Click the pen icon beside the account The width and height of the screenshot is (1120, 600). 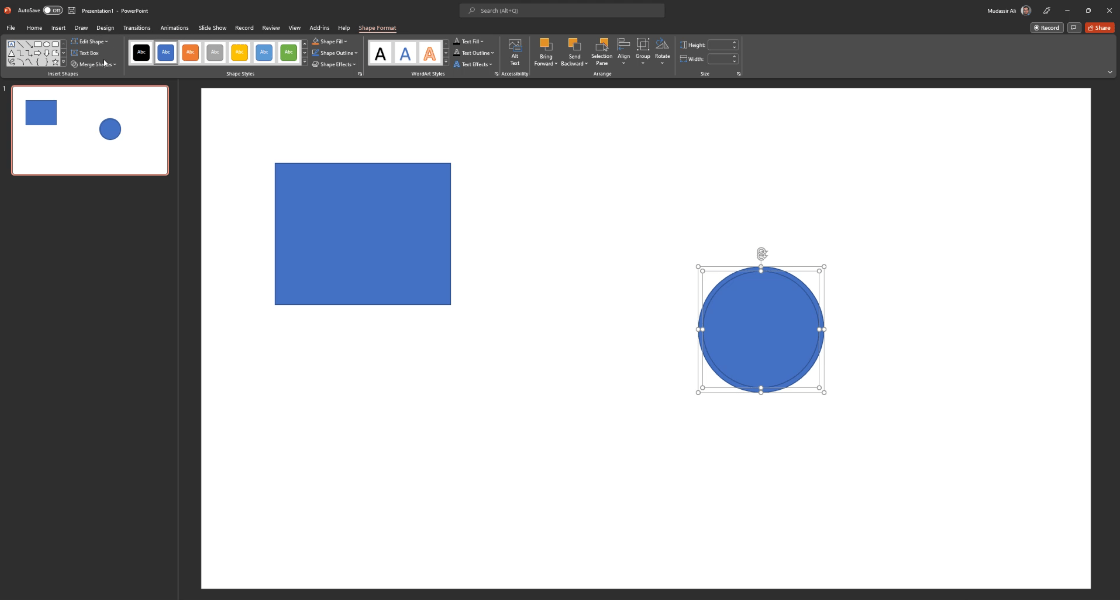click(1046, 11)
